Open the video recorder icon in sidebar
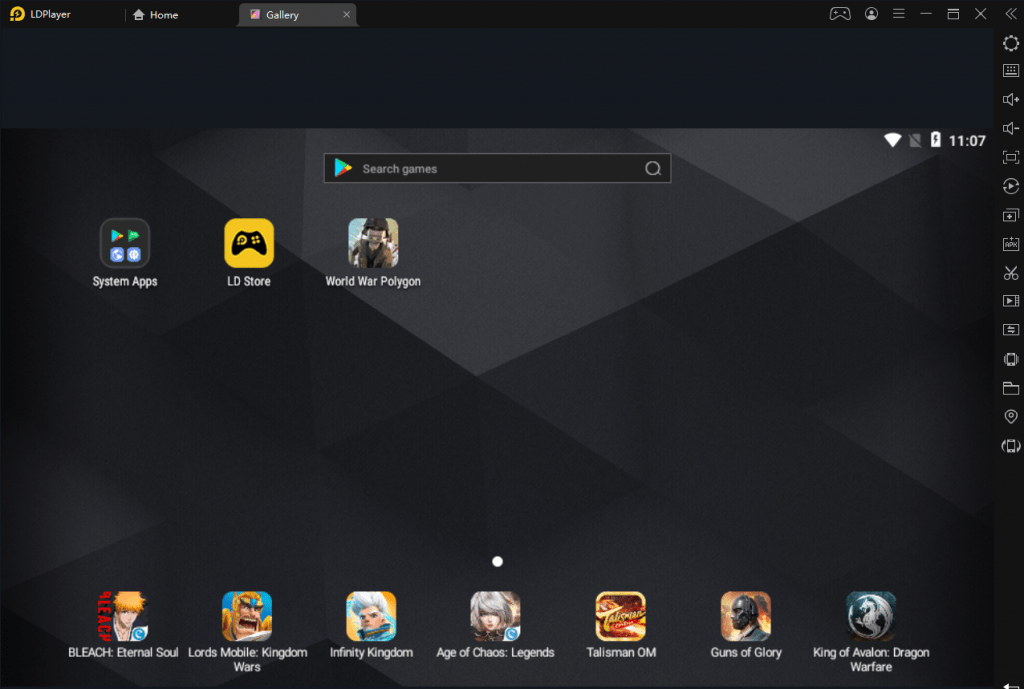The width and height of the screenshot is (1024, 689). 1010,301
